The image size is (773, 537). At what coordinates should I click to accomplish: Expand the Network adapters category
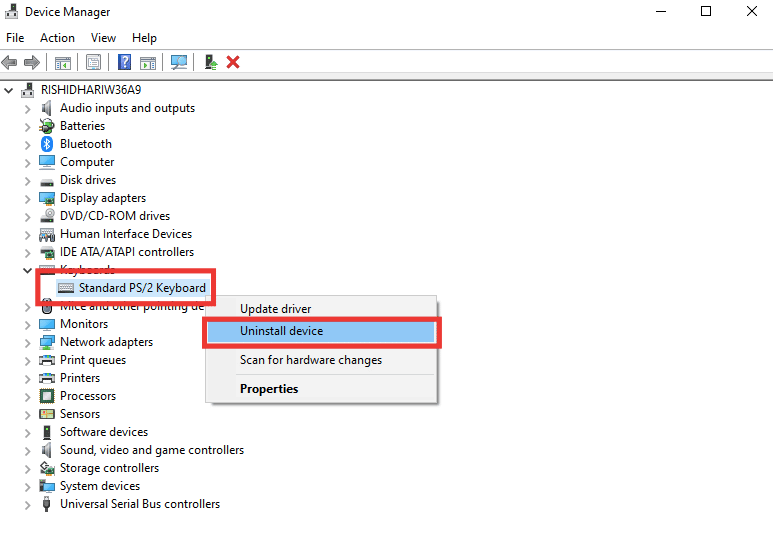[28, 343]
